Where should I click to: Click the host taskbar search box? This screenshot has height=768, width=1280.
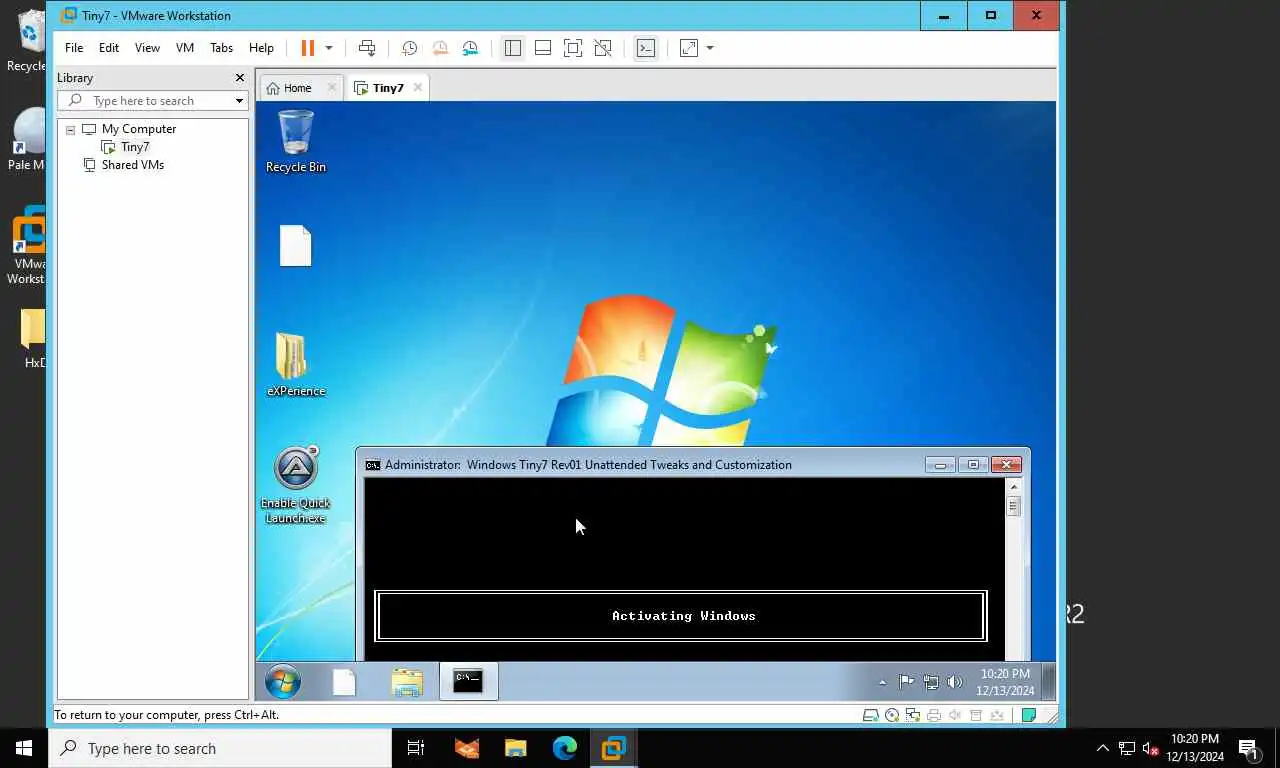click(220, 748)
